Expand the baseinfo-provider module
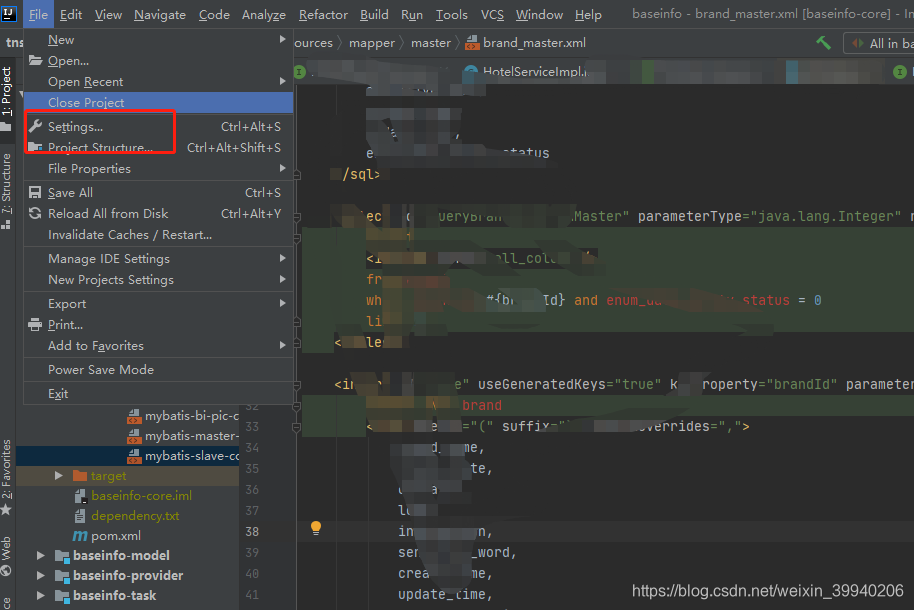The width and height of the screenshot is (914, 610). (x=41, y=575)
